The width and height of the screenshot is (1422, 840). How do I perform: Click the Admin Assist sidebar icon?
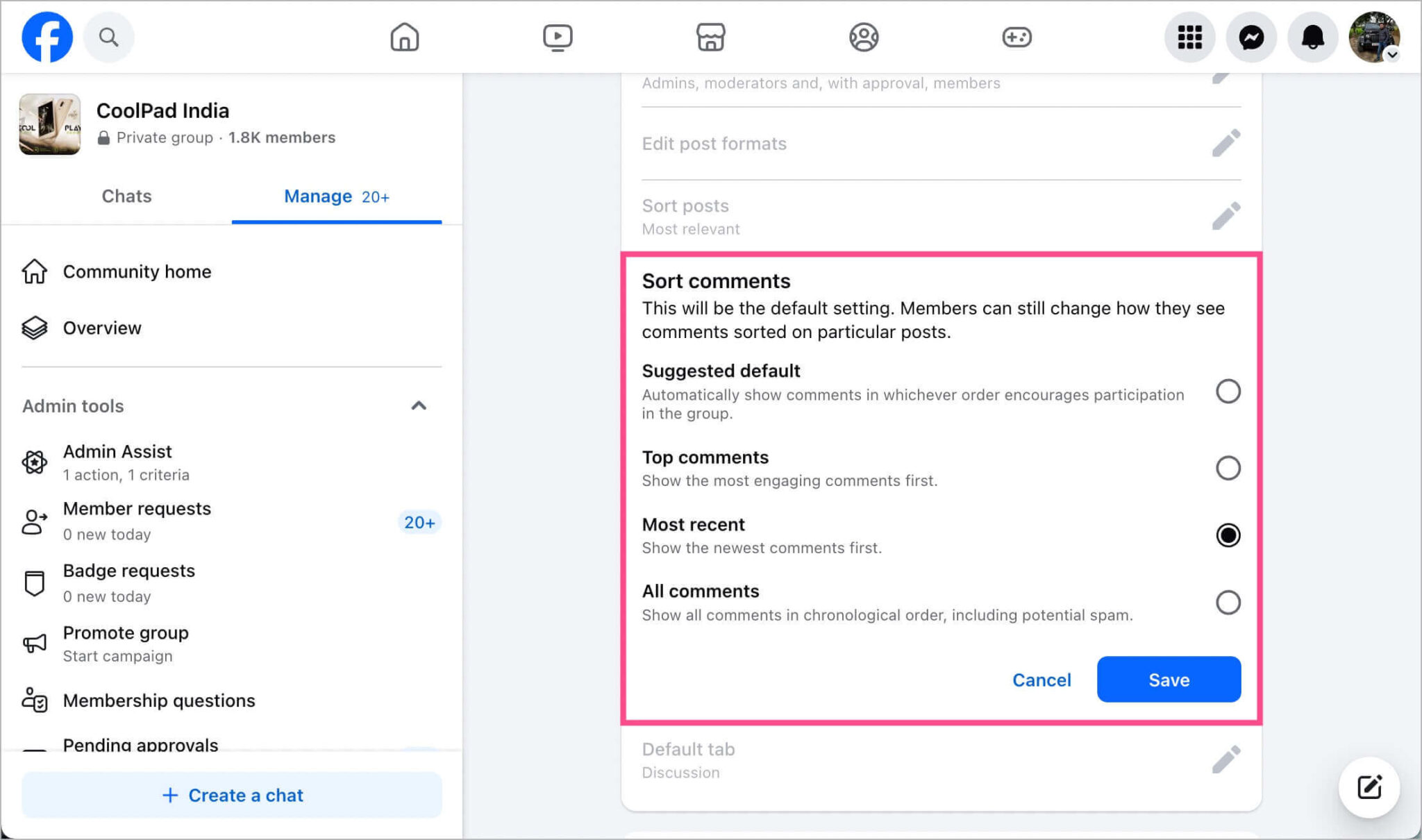click(x=35, y=462)
